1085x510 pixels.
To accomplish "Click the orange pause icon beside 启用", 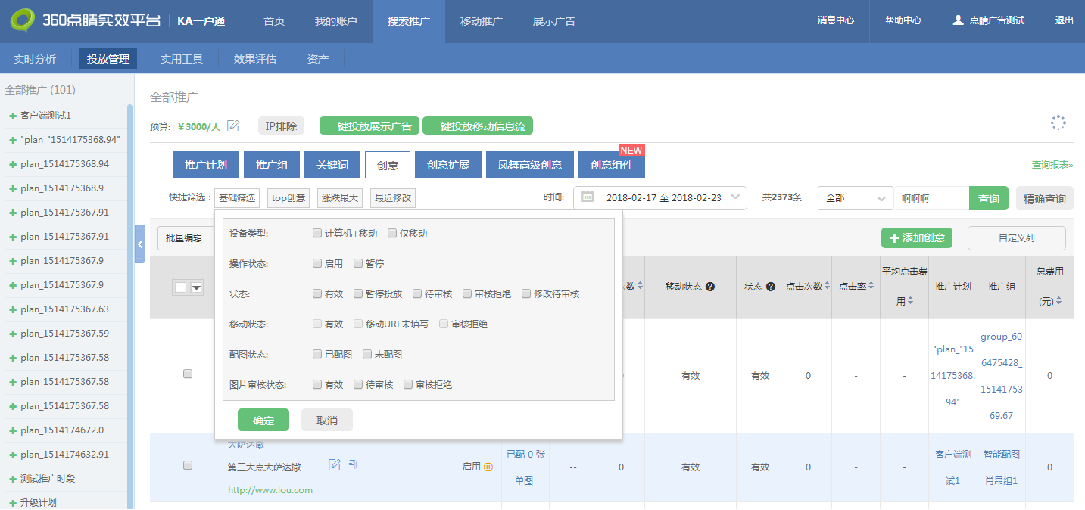I will tap(488, 466).
